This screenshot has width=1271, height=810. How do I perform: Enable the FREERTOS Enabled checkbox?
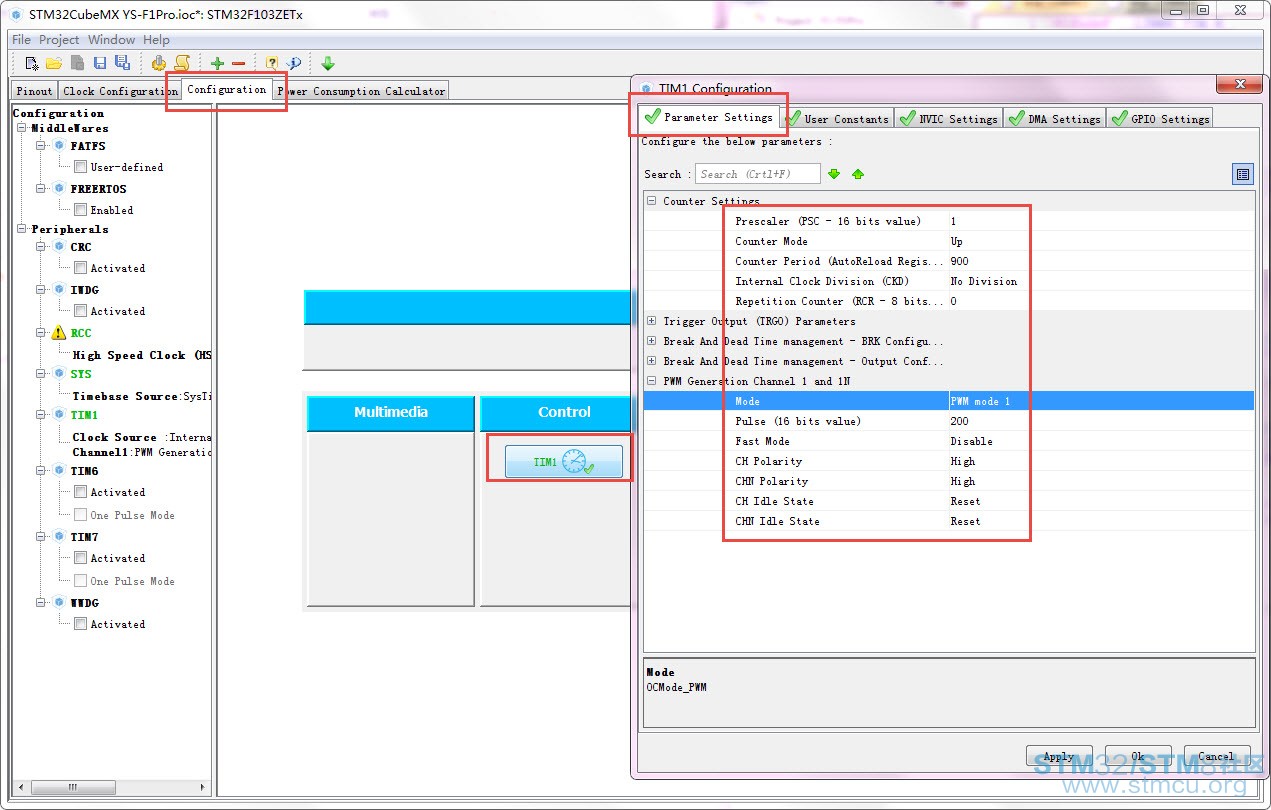click(x=80, y=210)
